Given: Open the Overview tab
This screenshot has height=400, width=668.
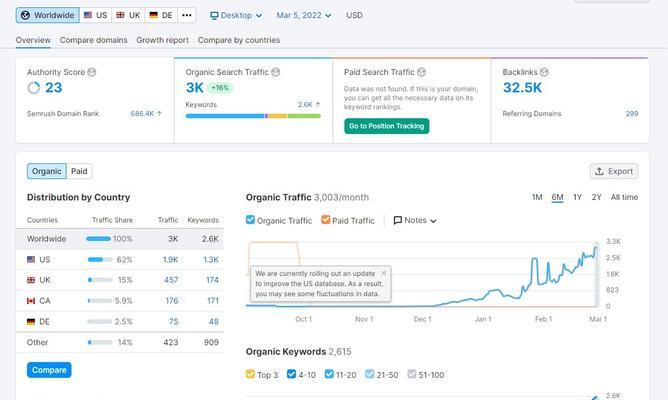Looking at the screenshot, I should click(x=33, y=40).
